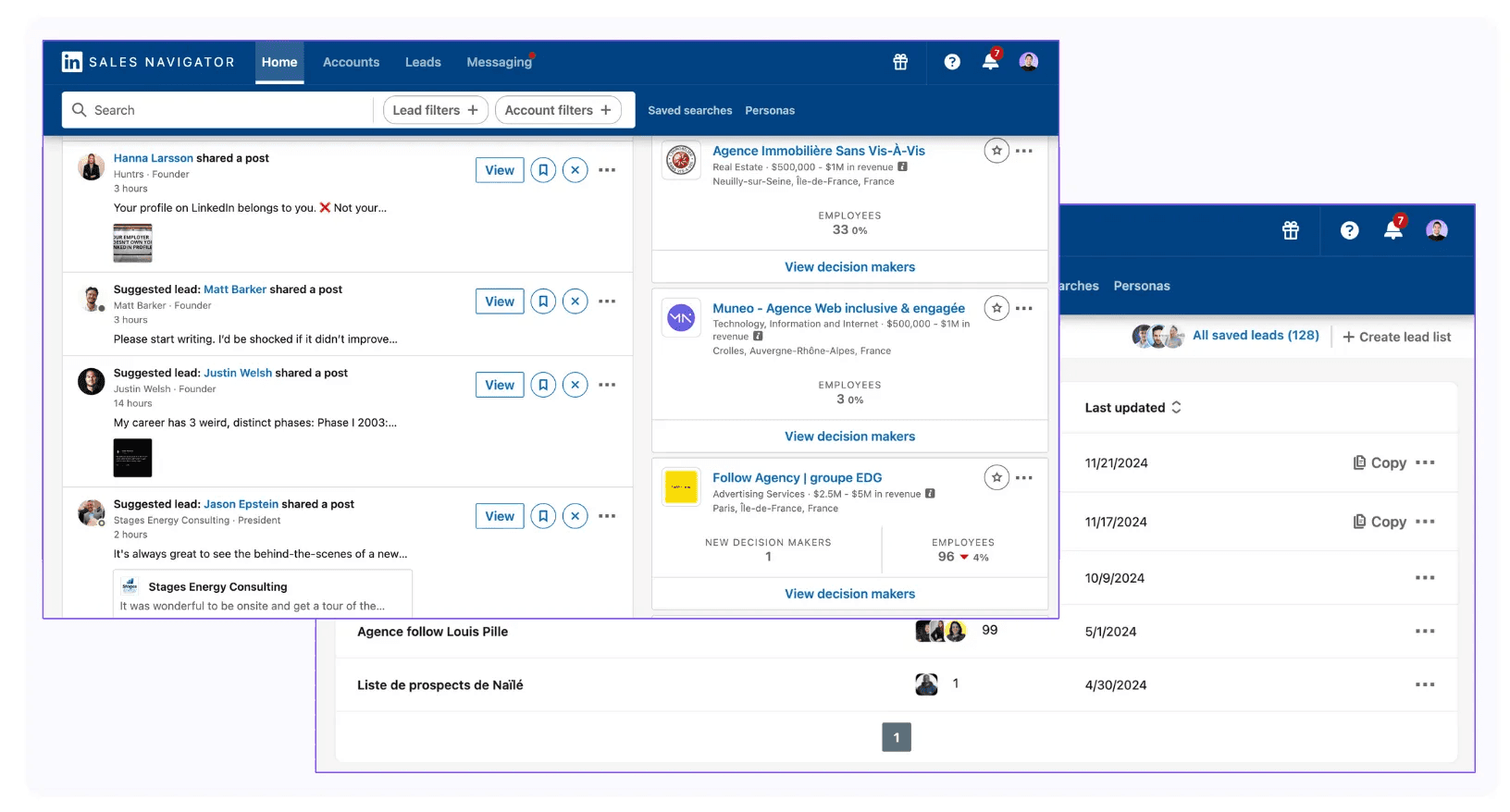Screen dimensions: 1510x812
Task: Click Jason Epstein's profile photo
Action: point(91,512)
